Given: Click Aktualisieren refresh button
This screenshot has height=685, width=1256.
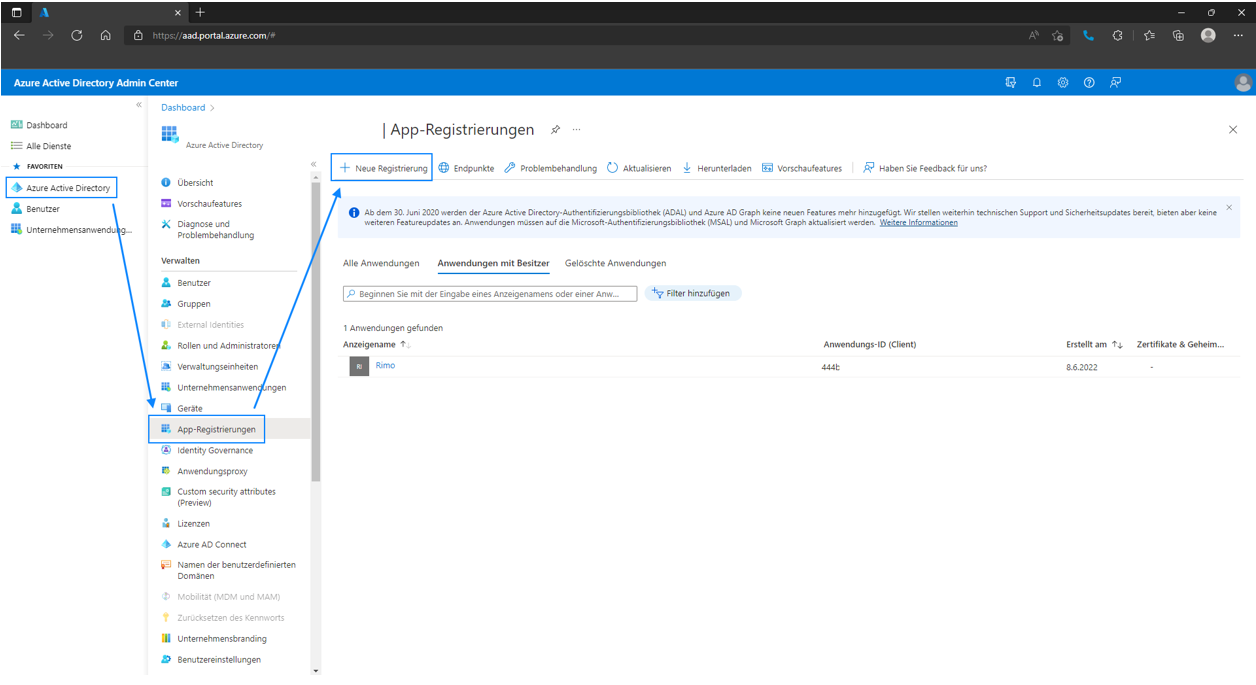Looking at the screenshot, I should 639,169.
